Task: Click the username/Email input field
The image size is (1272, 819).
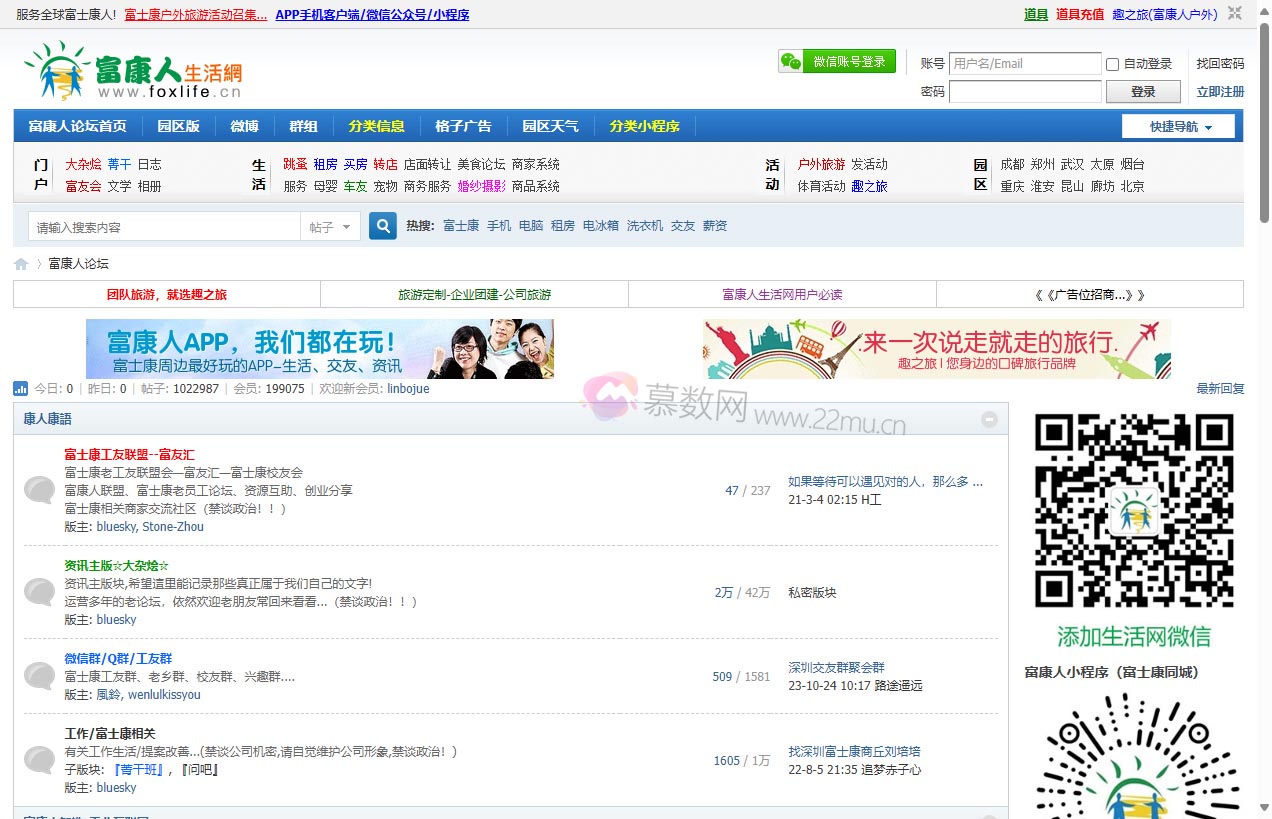Action: coord(1024,64)
